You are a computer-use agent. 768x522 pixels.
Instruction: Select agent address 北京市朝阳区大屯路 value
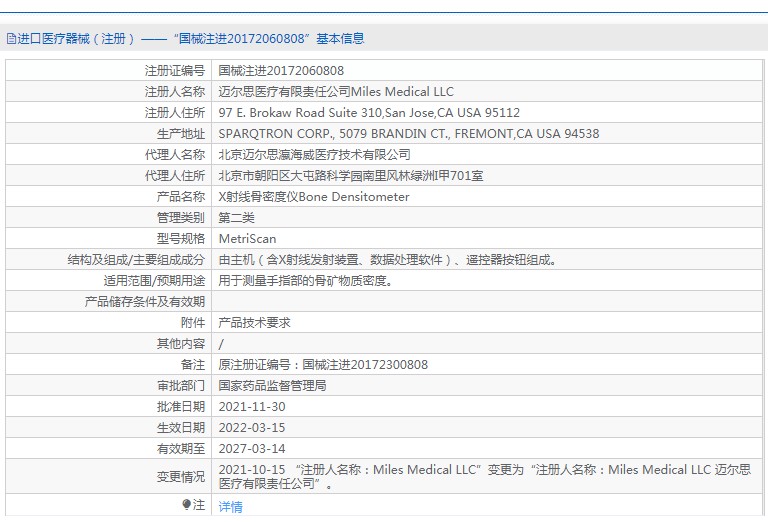click(x=351, y=176)
